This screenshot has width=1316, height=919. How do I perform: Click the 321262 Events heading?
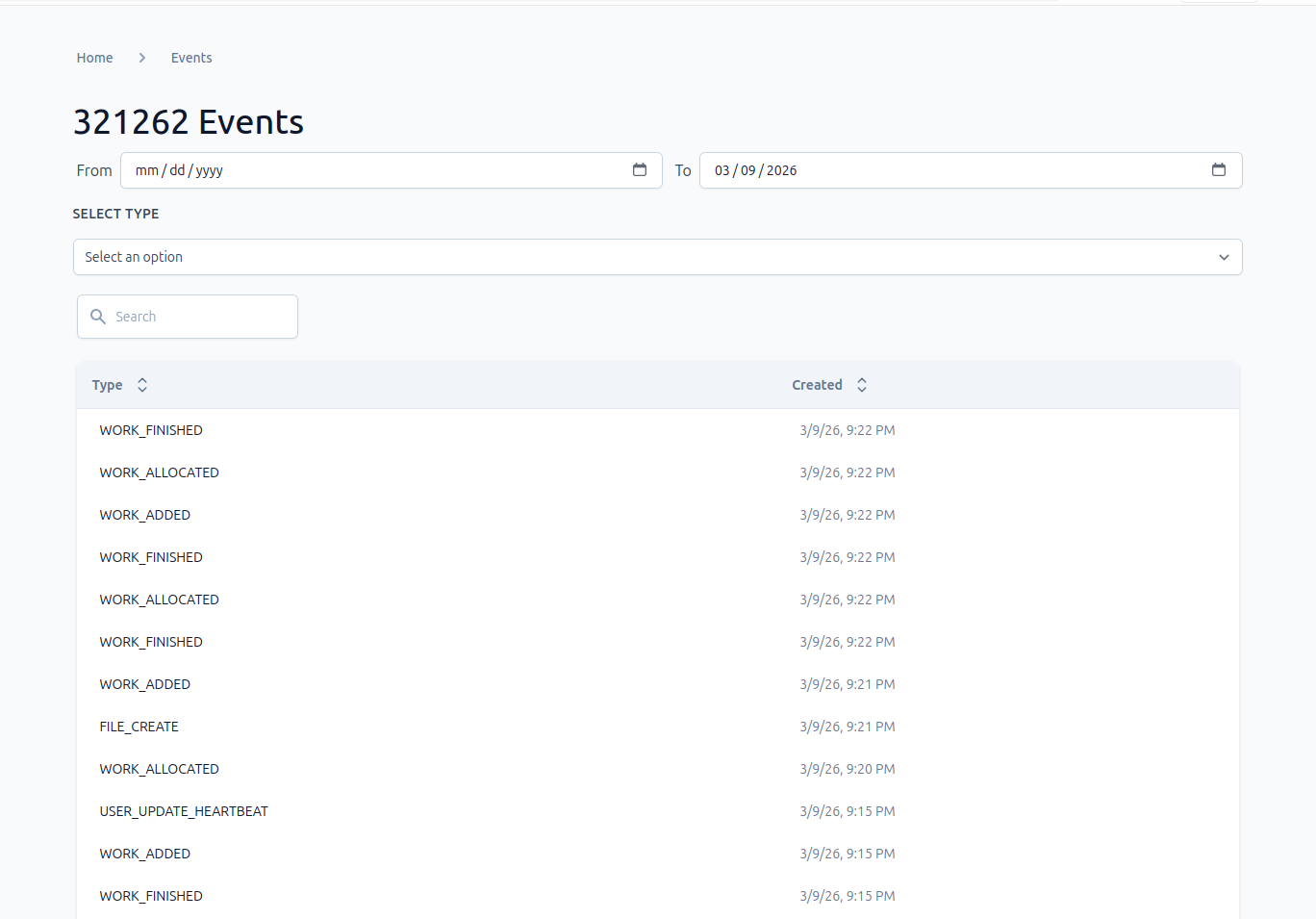(x=189, y=122)
